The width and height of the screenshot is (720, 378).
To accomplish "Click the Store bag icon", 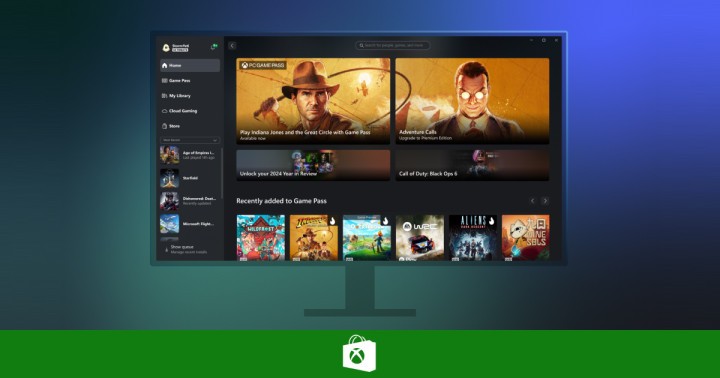I will (164, 126).
